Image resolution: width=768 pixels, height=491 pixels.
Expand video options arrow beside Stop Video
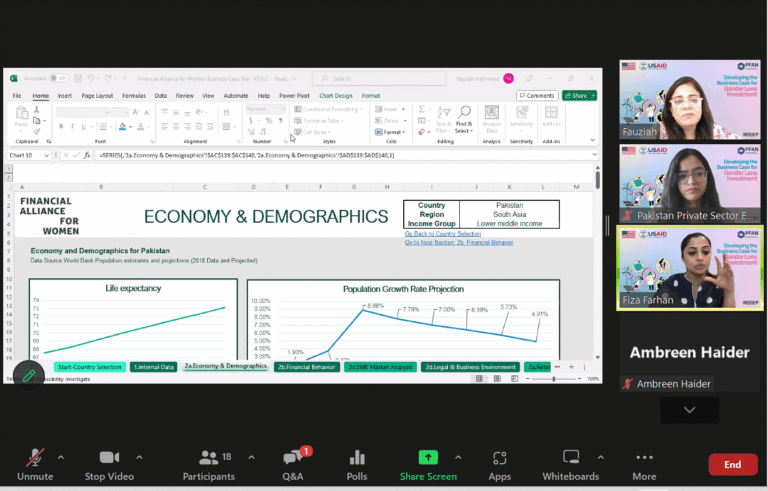(139, 456)
